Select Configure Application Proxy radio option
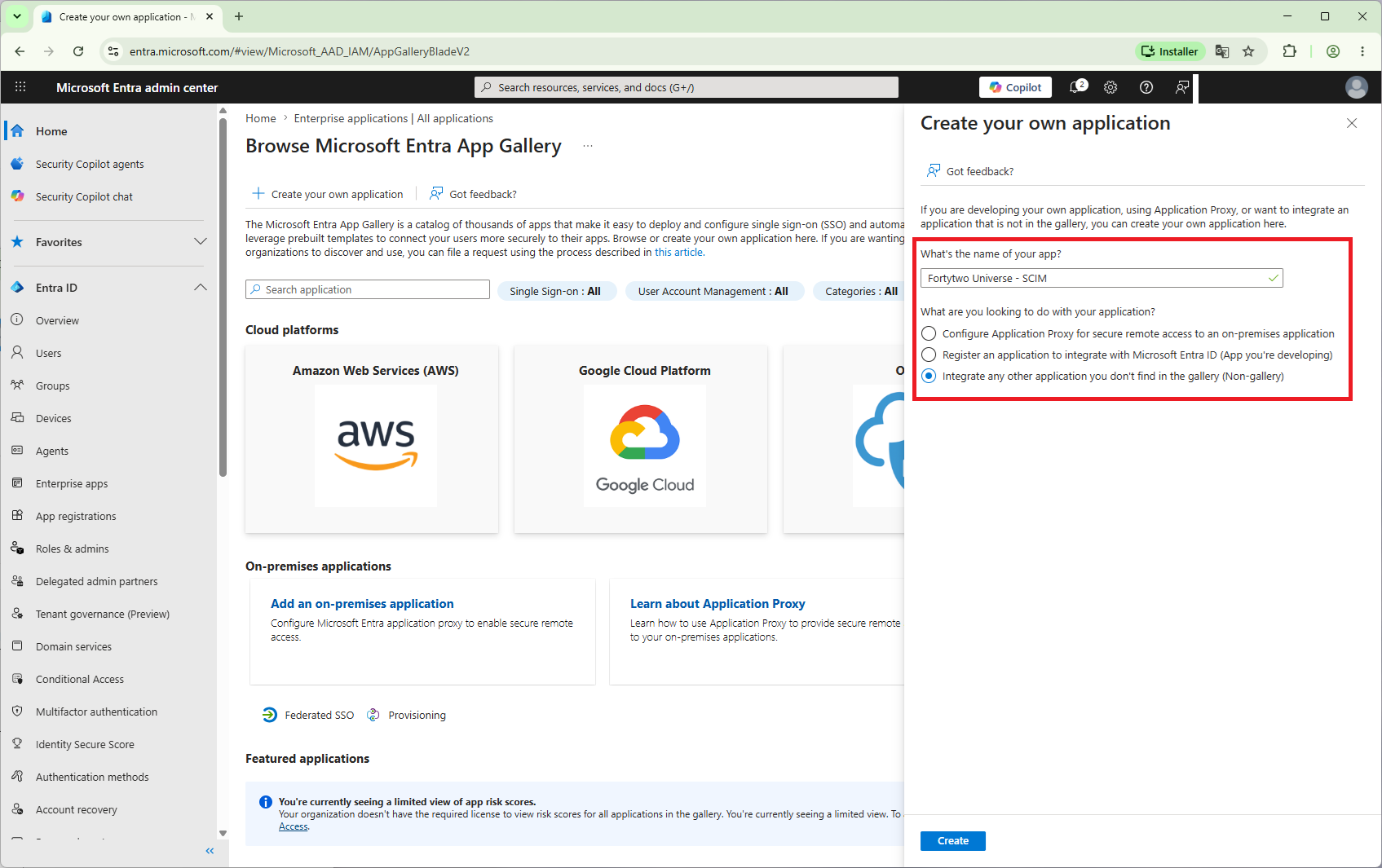This screenshot has width=1382, height=868. [x=929, y=333]
